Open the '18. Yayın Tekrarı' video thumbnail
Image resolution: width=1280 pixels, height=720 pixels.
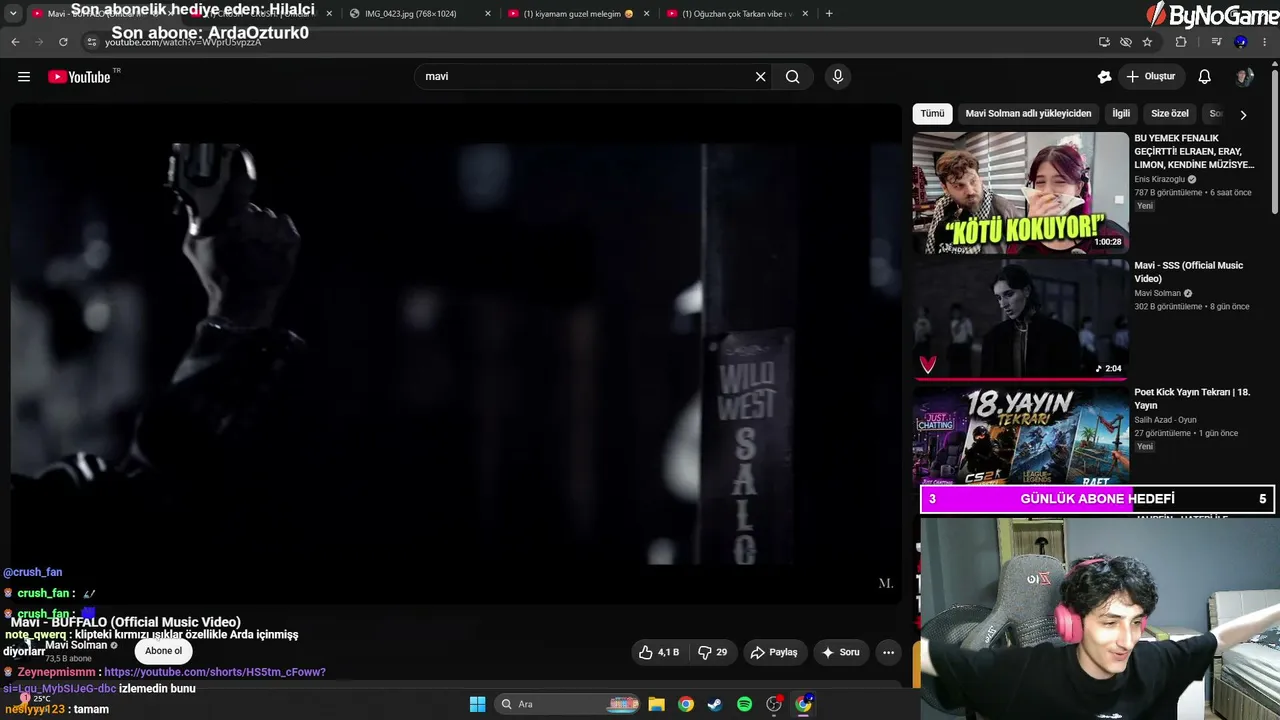click(x=1020, y=435)
